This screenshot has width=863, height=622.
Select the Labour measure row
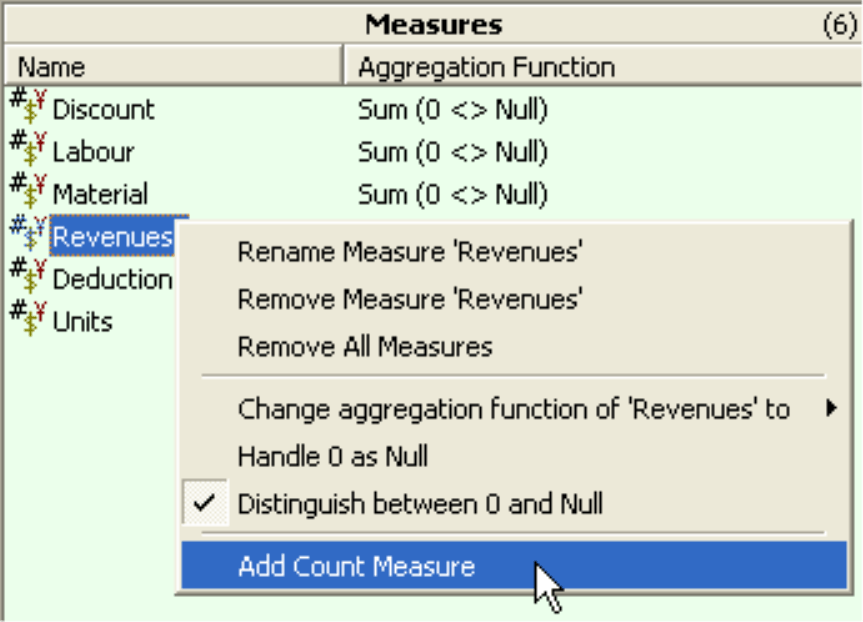[93, 152]
